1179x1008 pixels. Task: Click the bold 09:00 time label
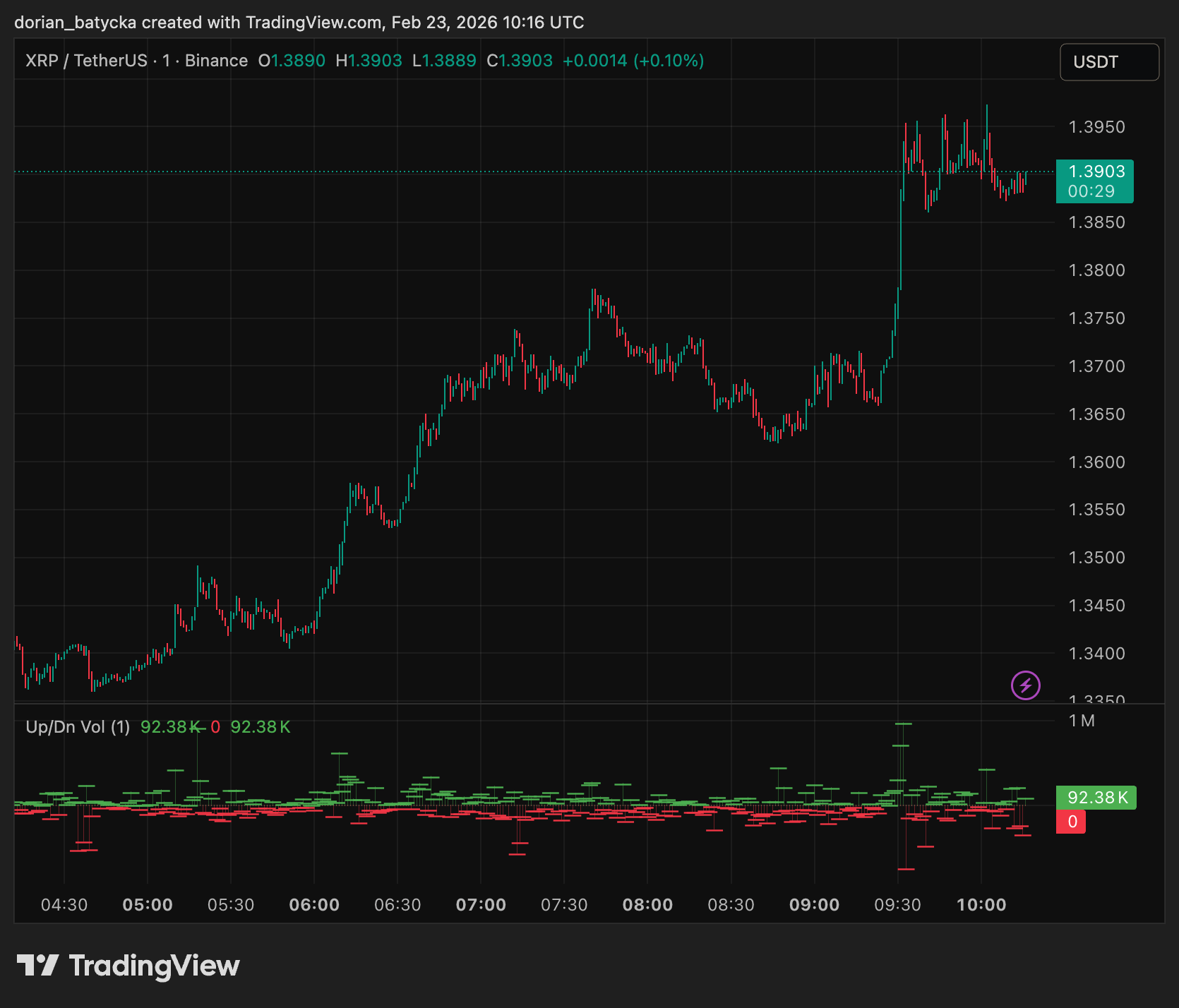coord(815,904)
